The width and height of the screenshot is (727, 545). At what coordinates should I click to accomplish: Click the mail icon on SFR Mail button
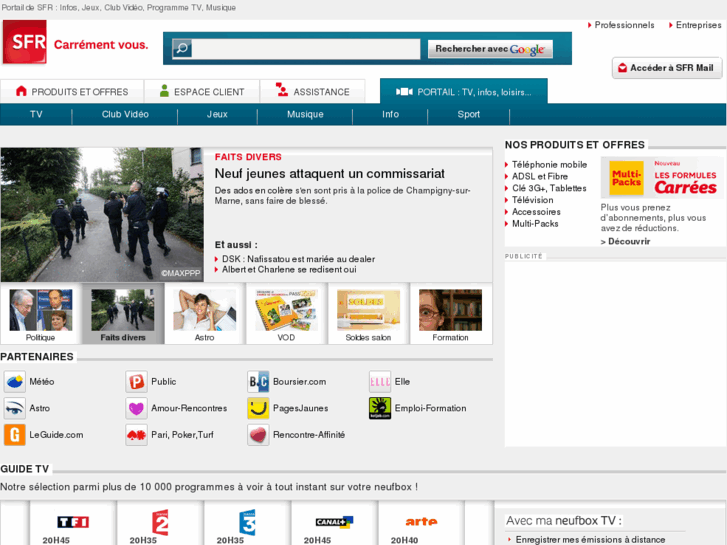(623, 68)
